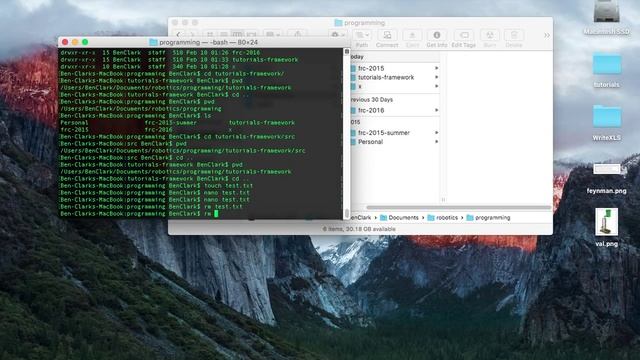
Task: Open the Finder Action gear menu
Action: click(x=338, y=35)
